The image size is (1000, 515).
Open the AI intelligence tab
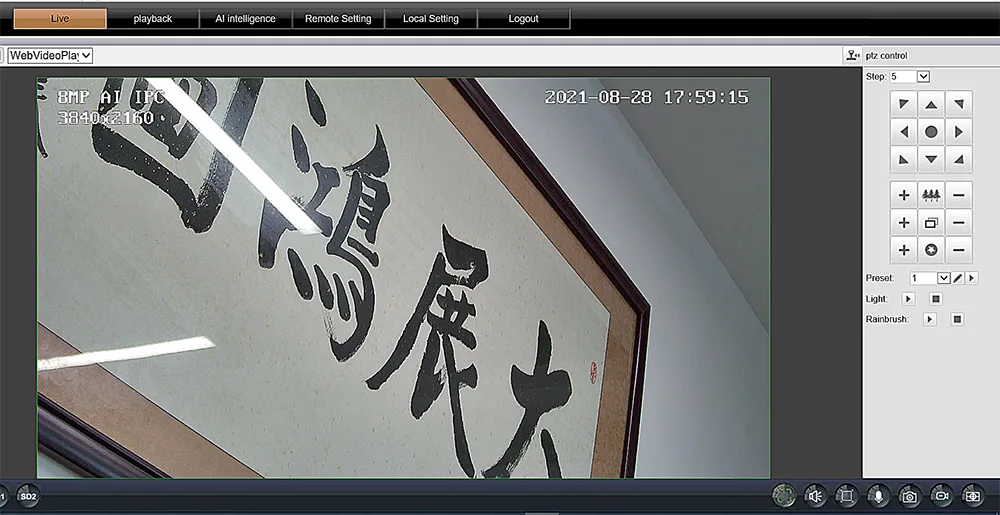pyautogui.click(x=246, y=18)
